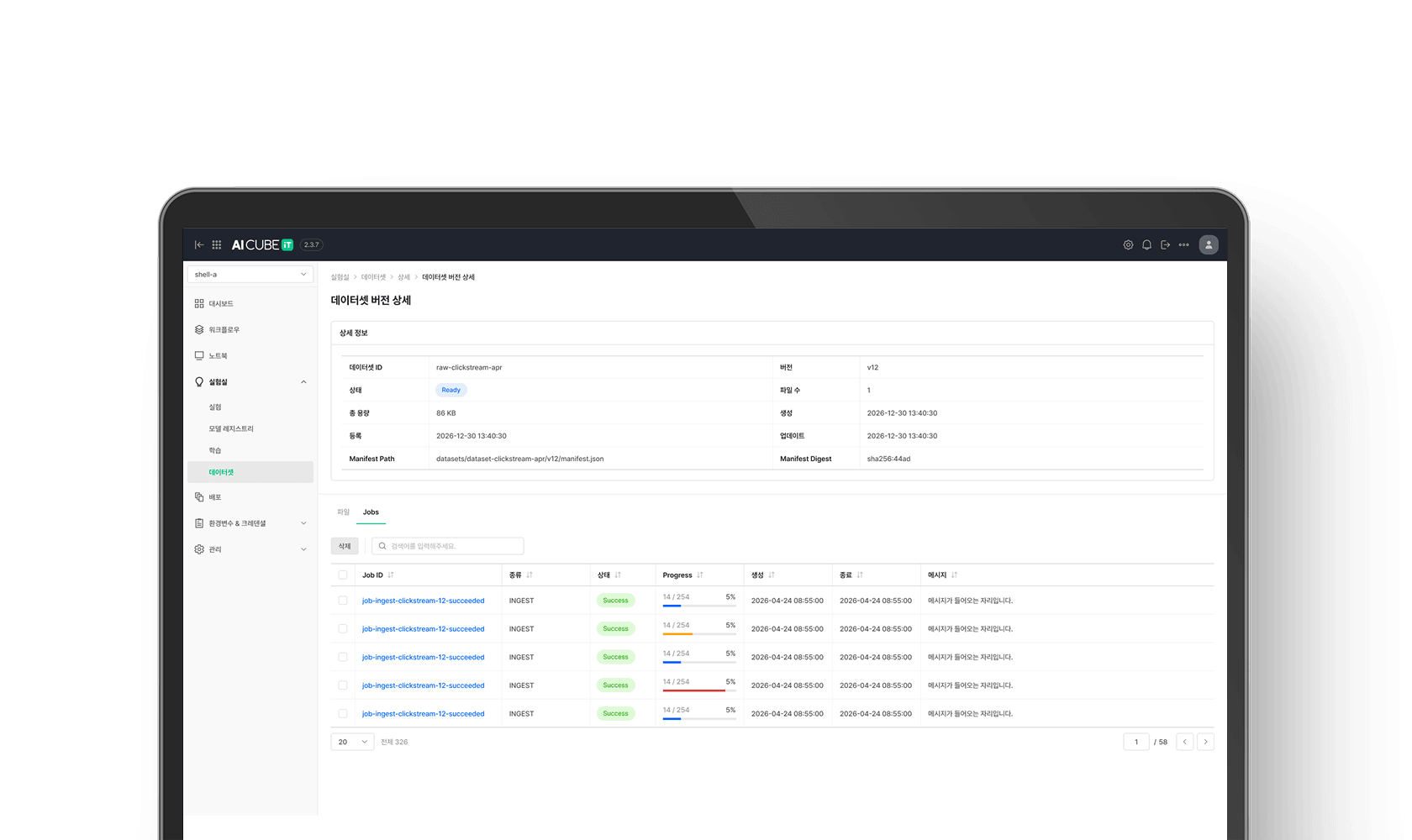Focus the job search input field
This screenshot has height=840, width=1412.
click(448, 546)
